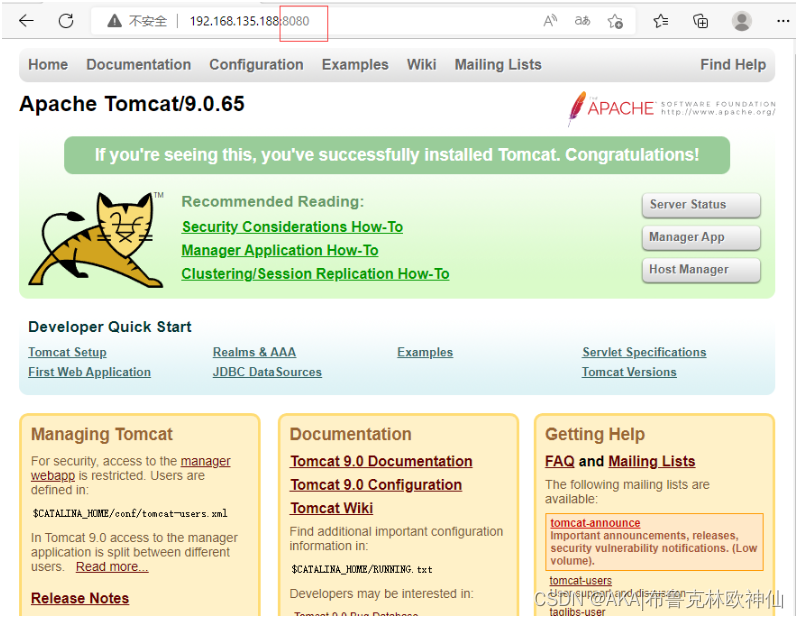Open Documentation in the nav bar
799x620 pixels.
[x=139, y=65]
